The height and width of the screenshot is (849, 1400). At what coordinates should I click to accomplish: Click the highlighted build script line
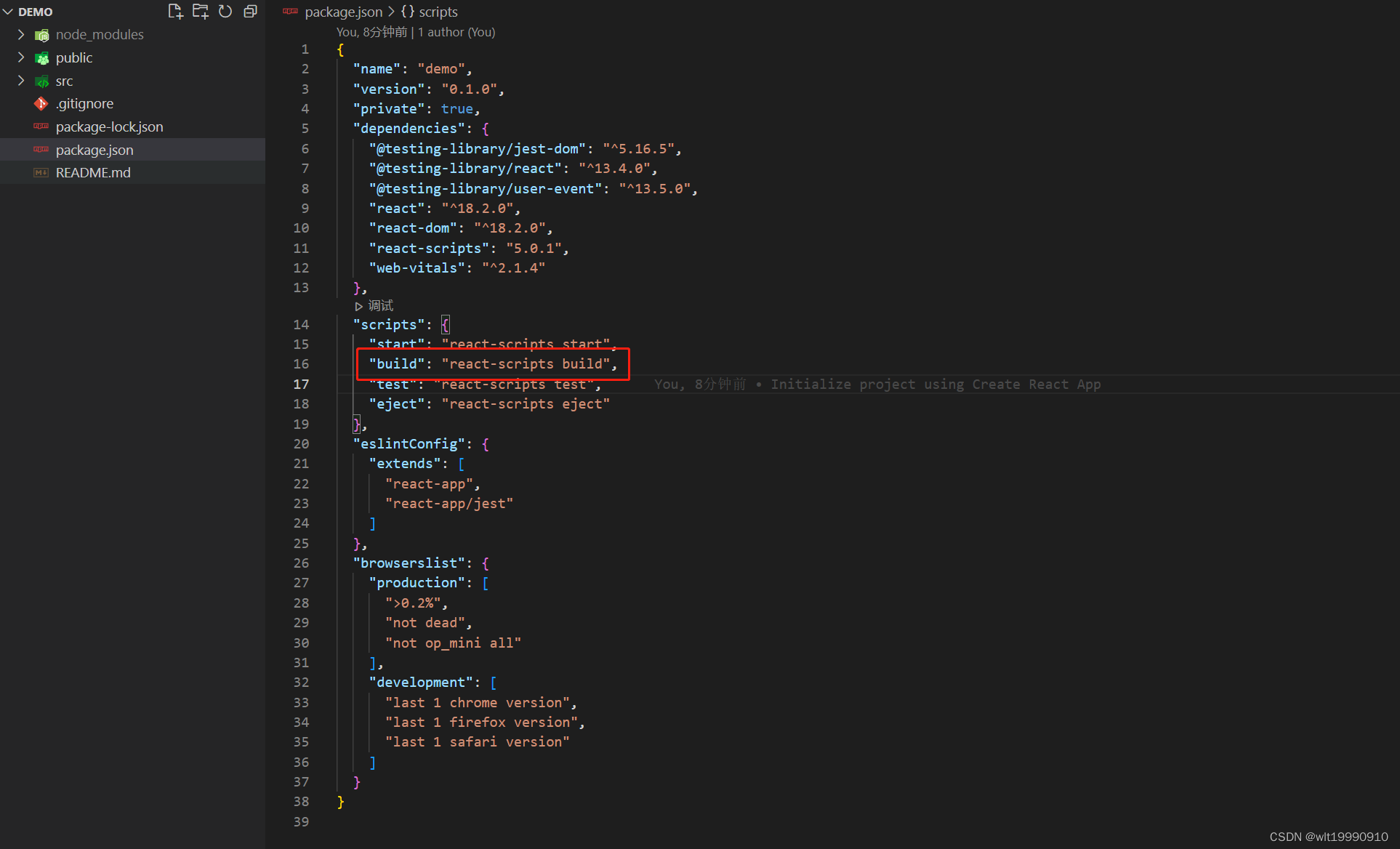[493, 363]
